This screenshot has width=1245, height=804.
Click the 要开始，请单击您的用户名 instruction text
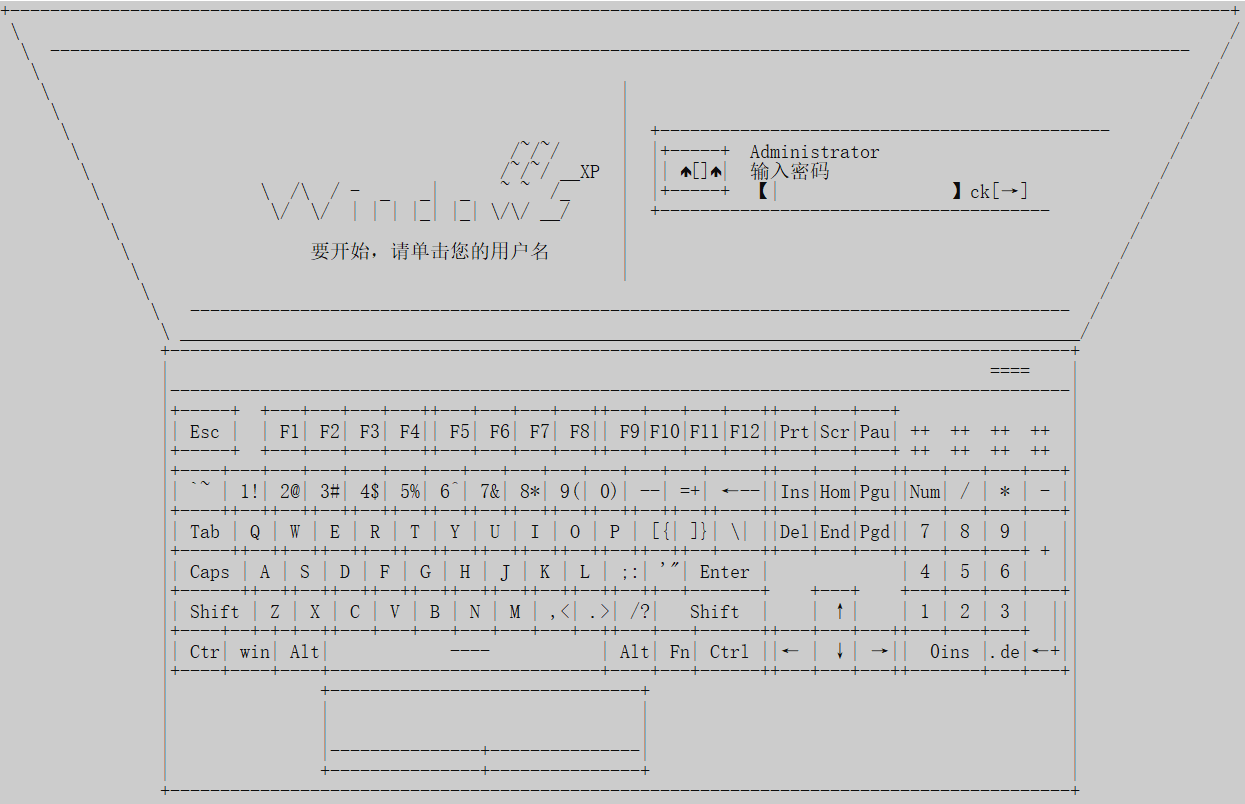click(430, 251)
